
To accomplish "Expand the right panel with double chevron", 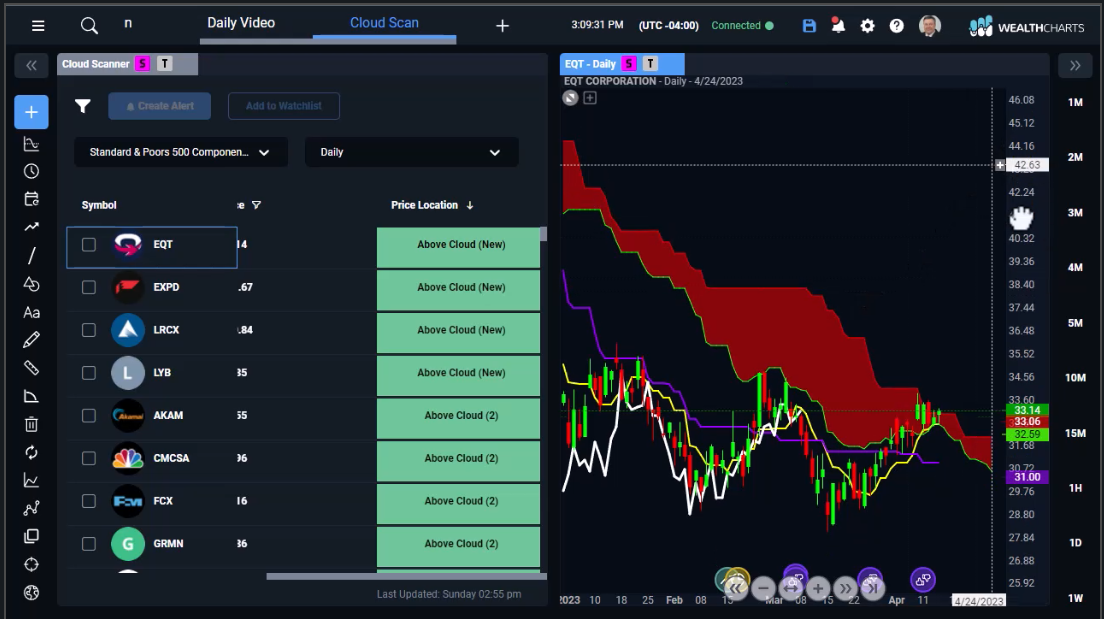I will 1074,65.
